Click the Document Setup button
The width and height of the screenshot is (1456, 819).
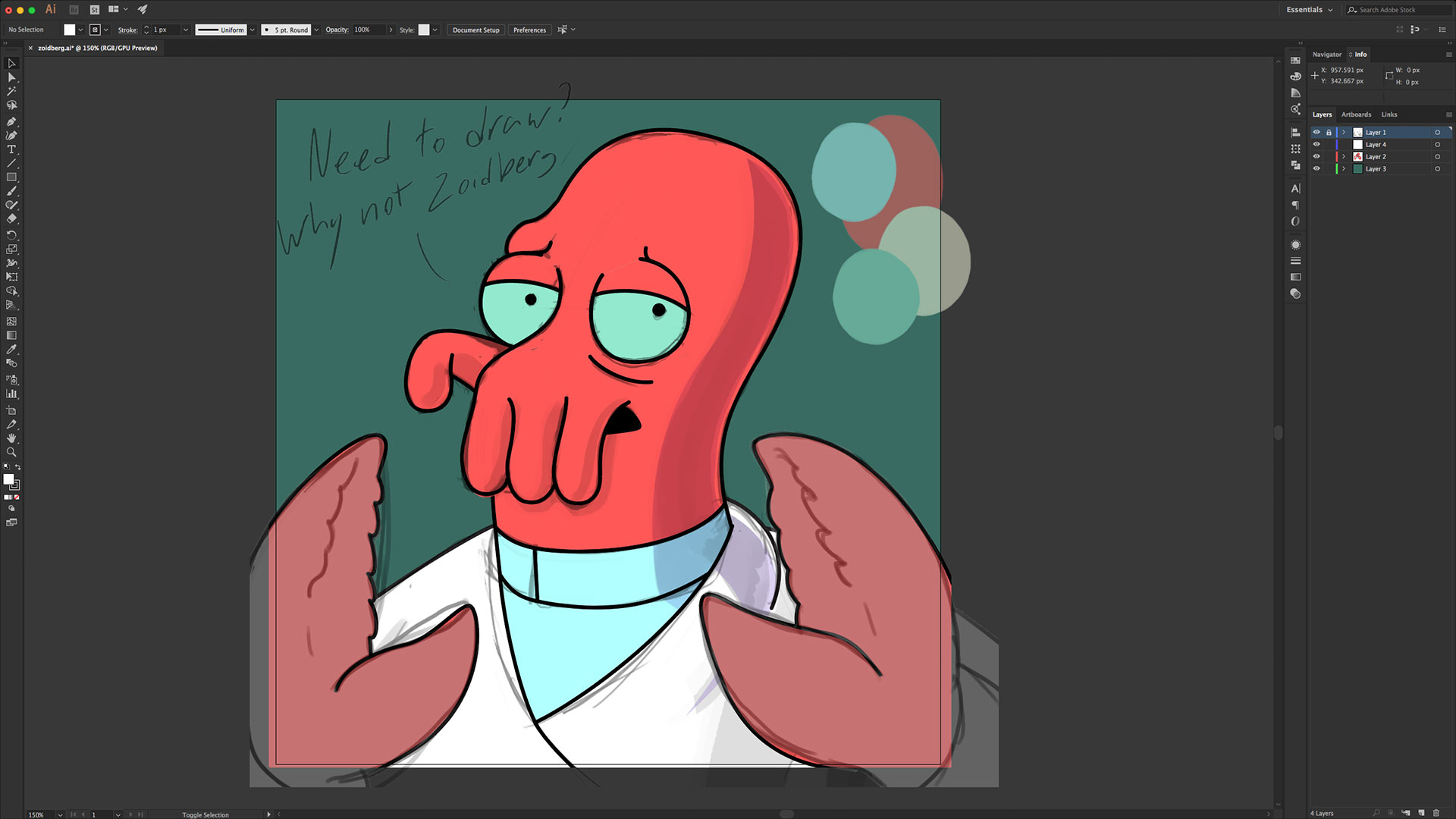click(476, 30)
